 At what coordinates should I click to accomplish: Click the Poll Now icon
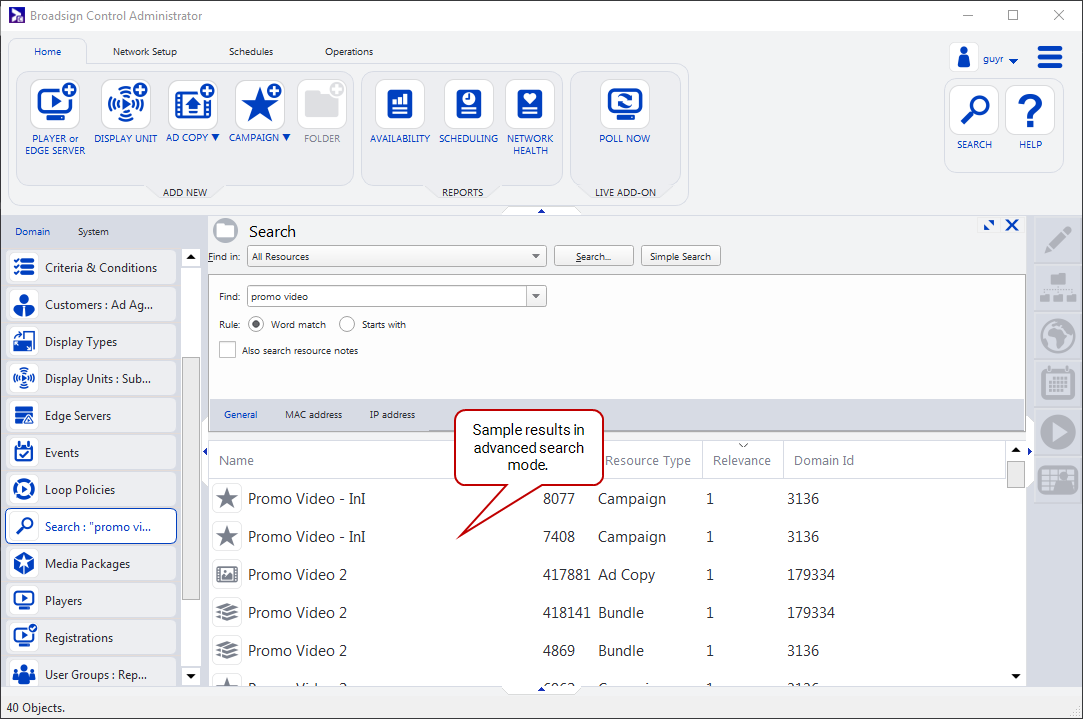(624, 105)
